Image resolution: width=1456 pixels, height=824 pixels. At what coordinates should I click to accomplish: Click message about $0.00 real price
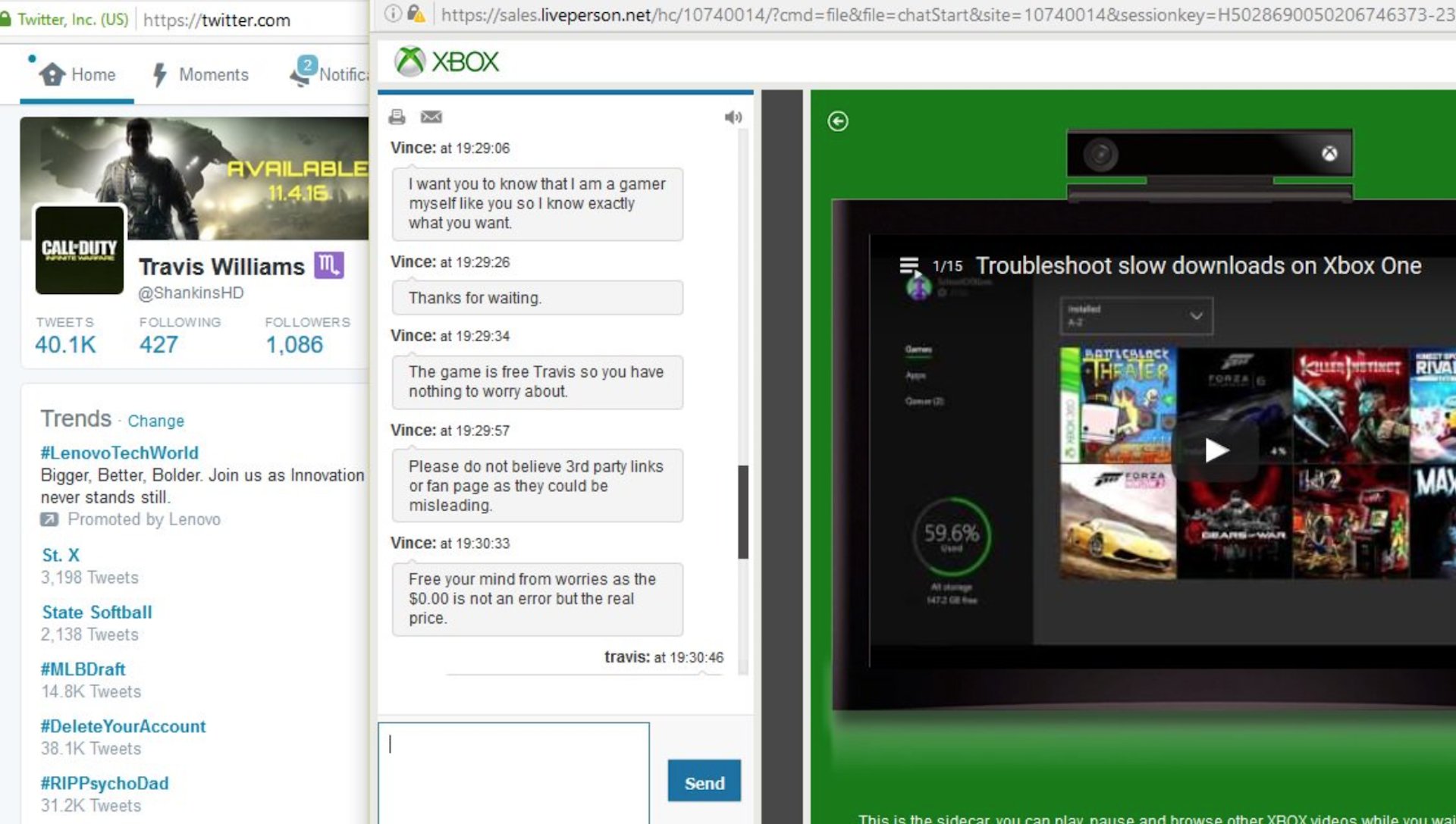coord(537,599)
